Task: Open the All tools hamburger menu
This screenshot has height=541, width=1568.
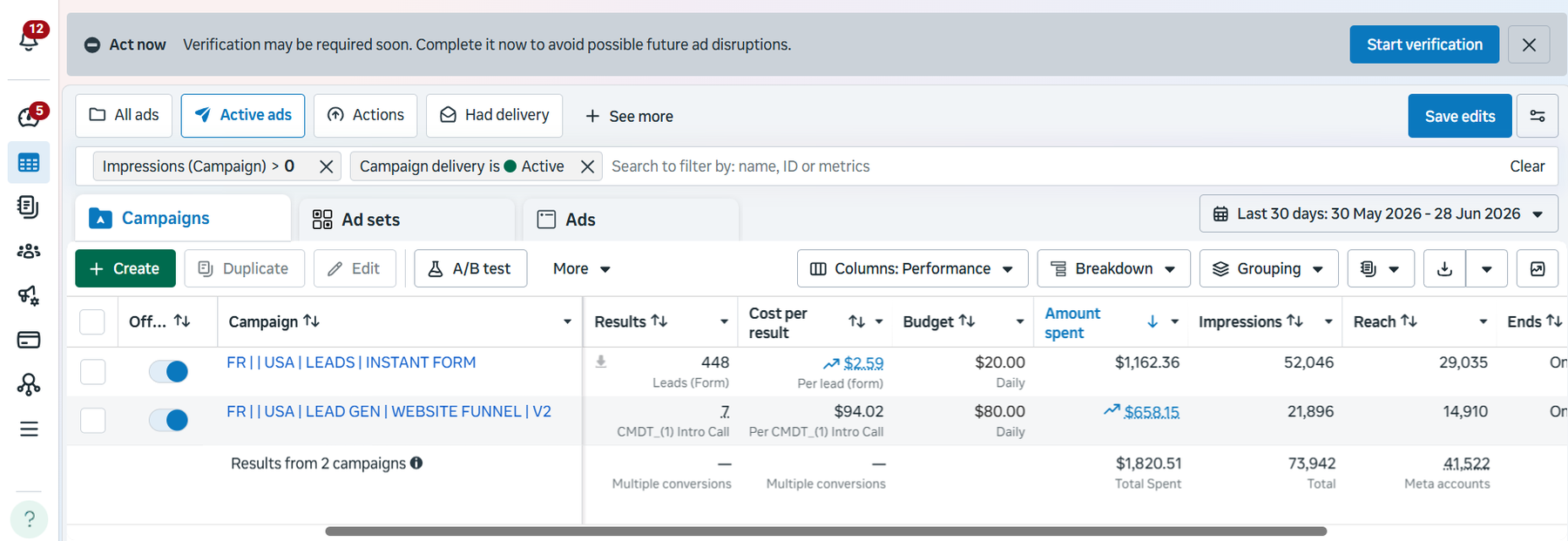Action: [29, 429]
